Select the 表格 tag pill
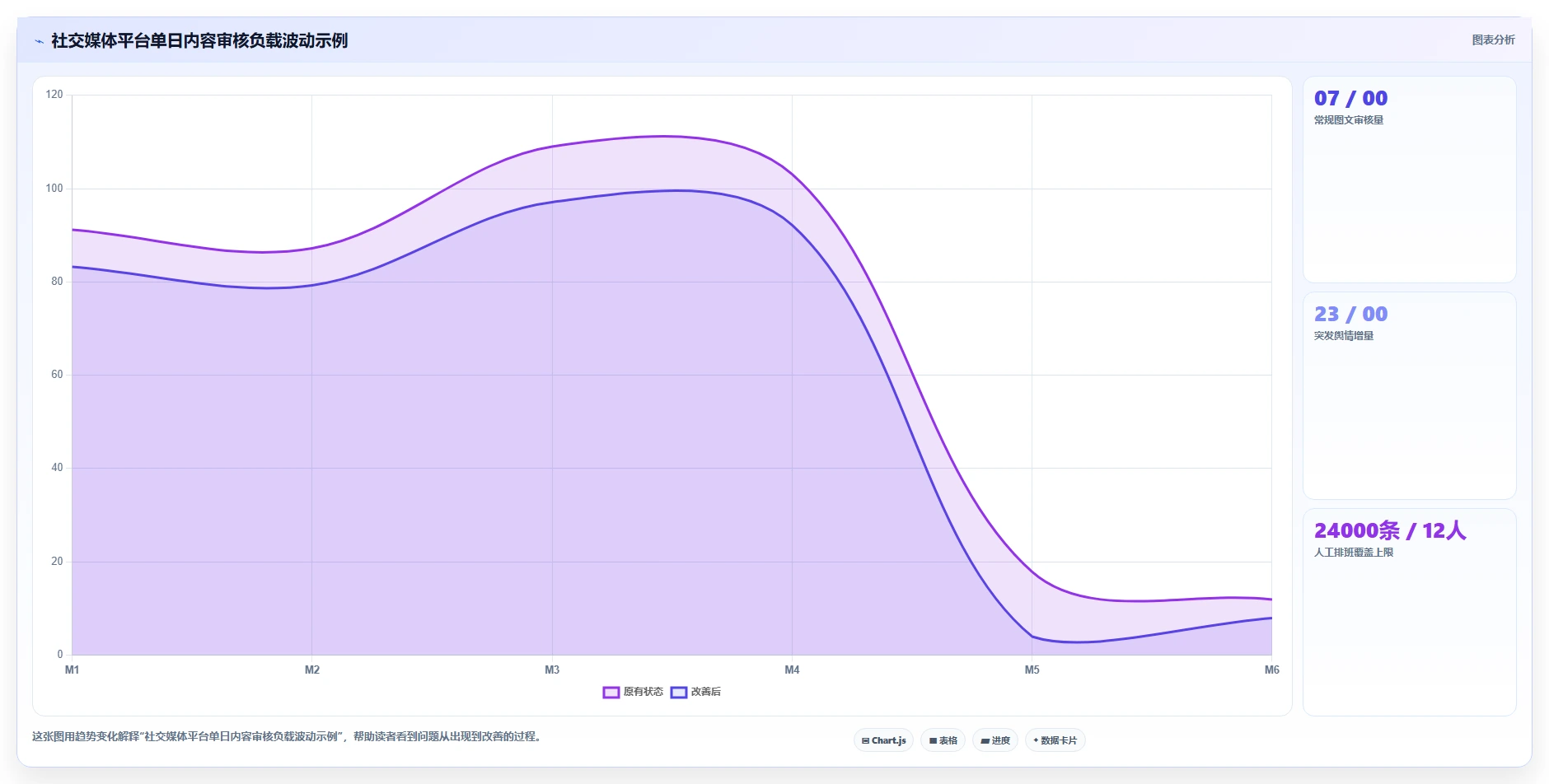The width and height of the screenshot is (1549, 784). click(943, 740)
